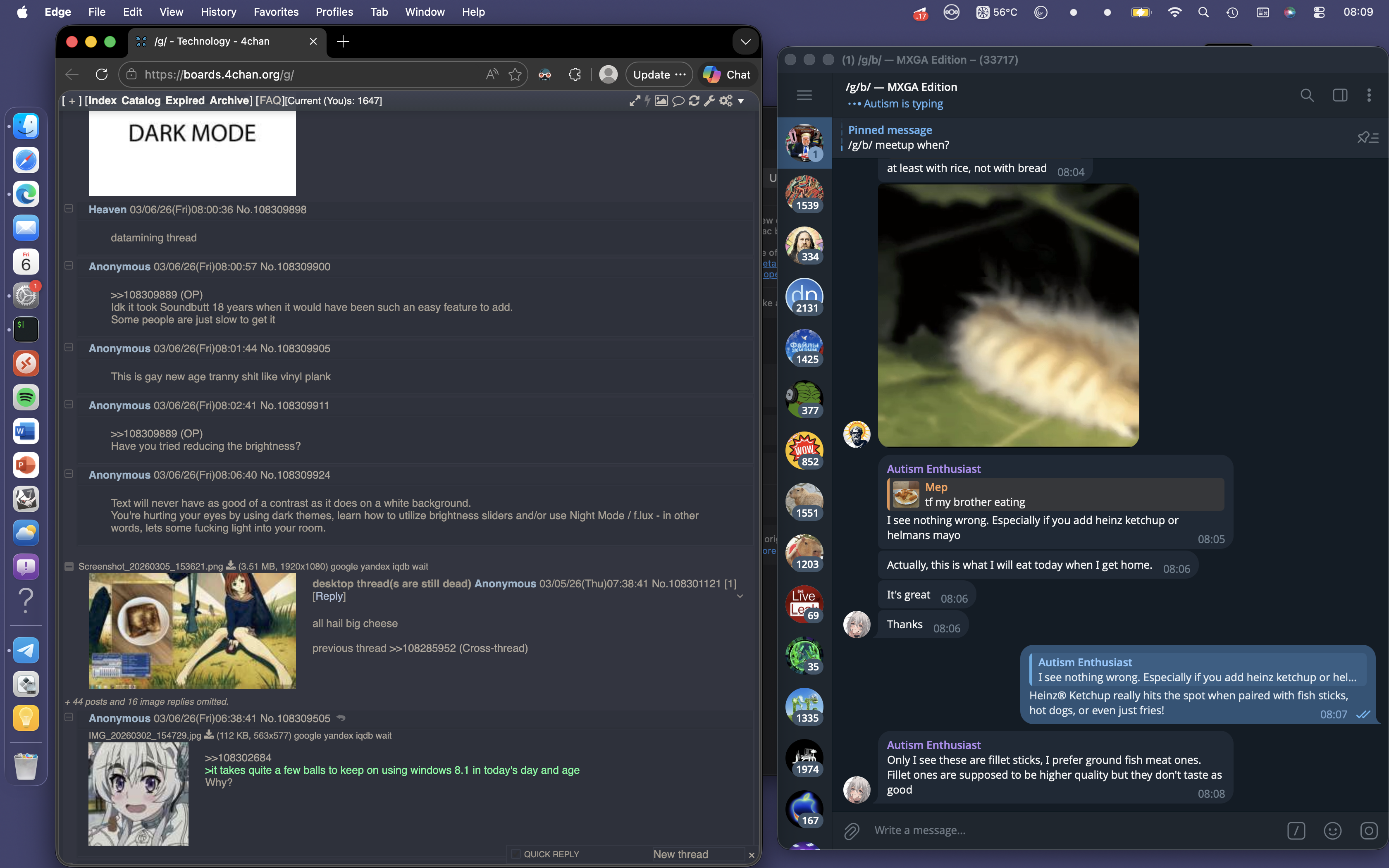Click the attach file paperclip icon

pos(851,831)
